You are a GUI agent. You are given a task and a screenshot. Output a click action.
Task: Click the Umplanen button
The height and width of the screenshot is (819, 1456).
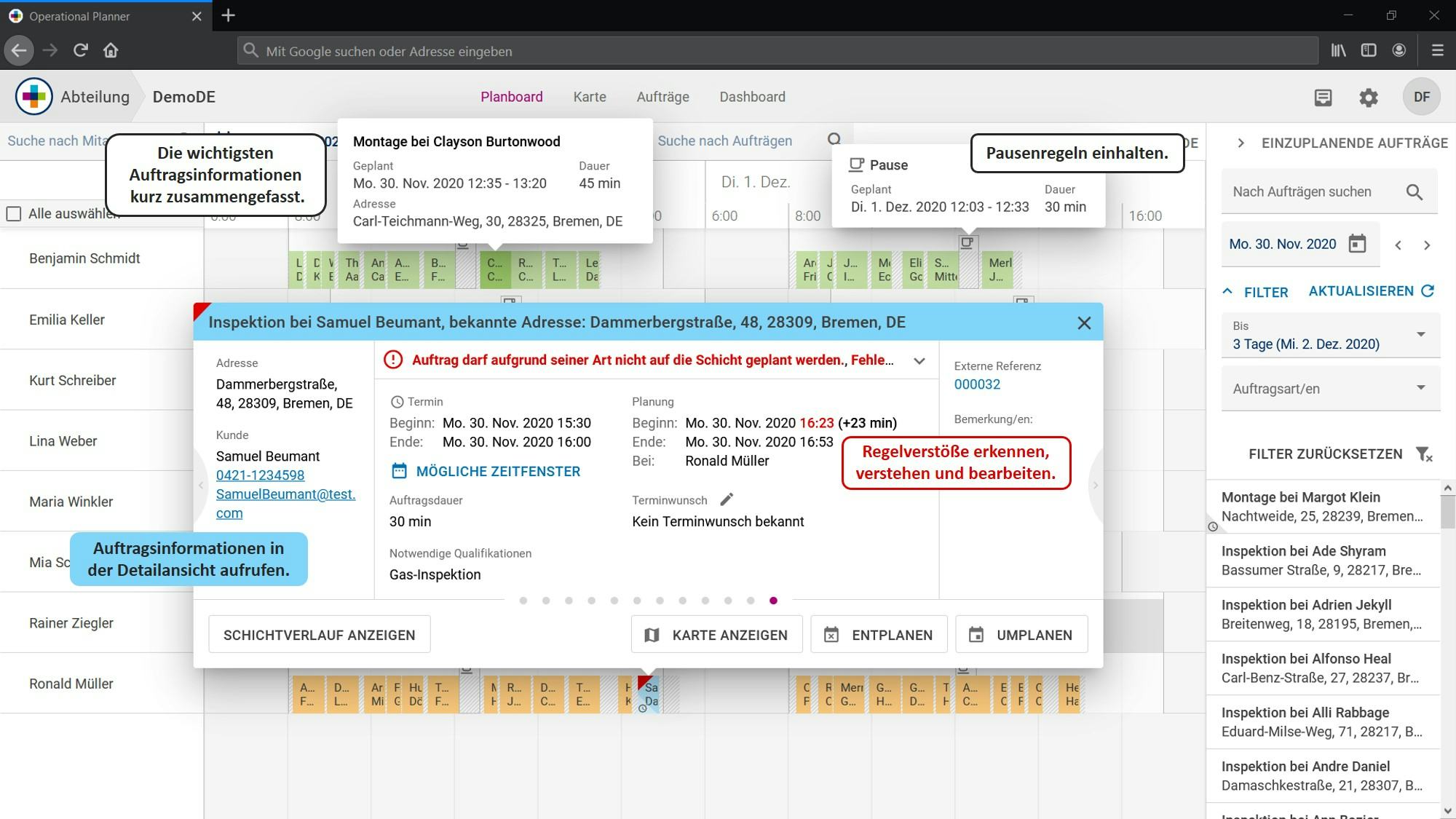point(1021,635)
